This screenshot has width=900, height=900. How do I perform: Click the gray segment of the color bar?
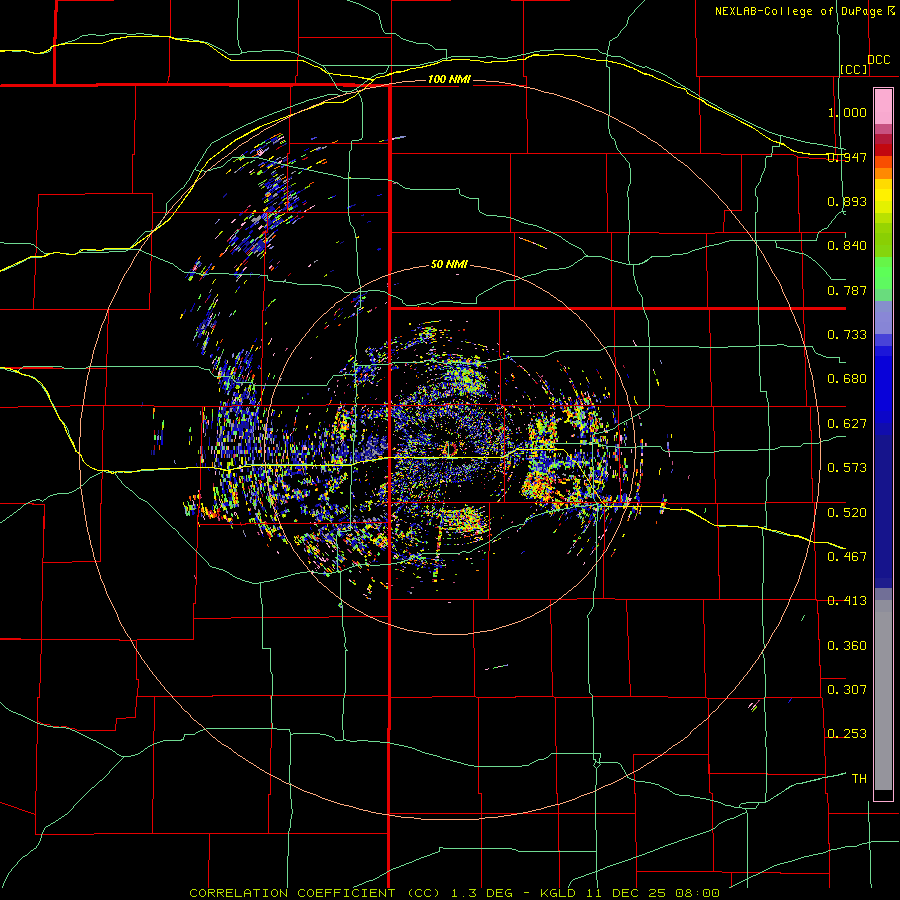click(x=883, y=695)
